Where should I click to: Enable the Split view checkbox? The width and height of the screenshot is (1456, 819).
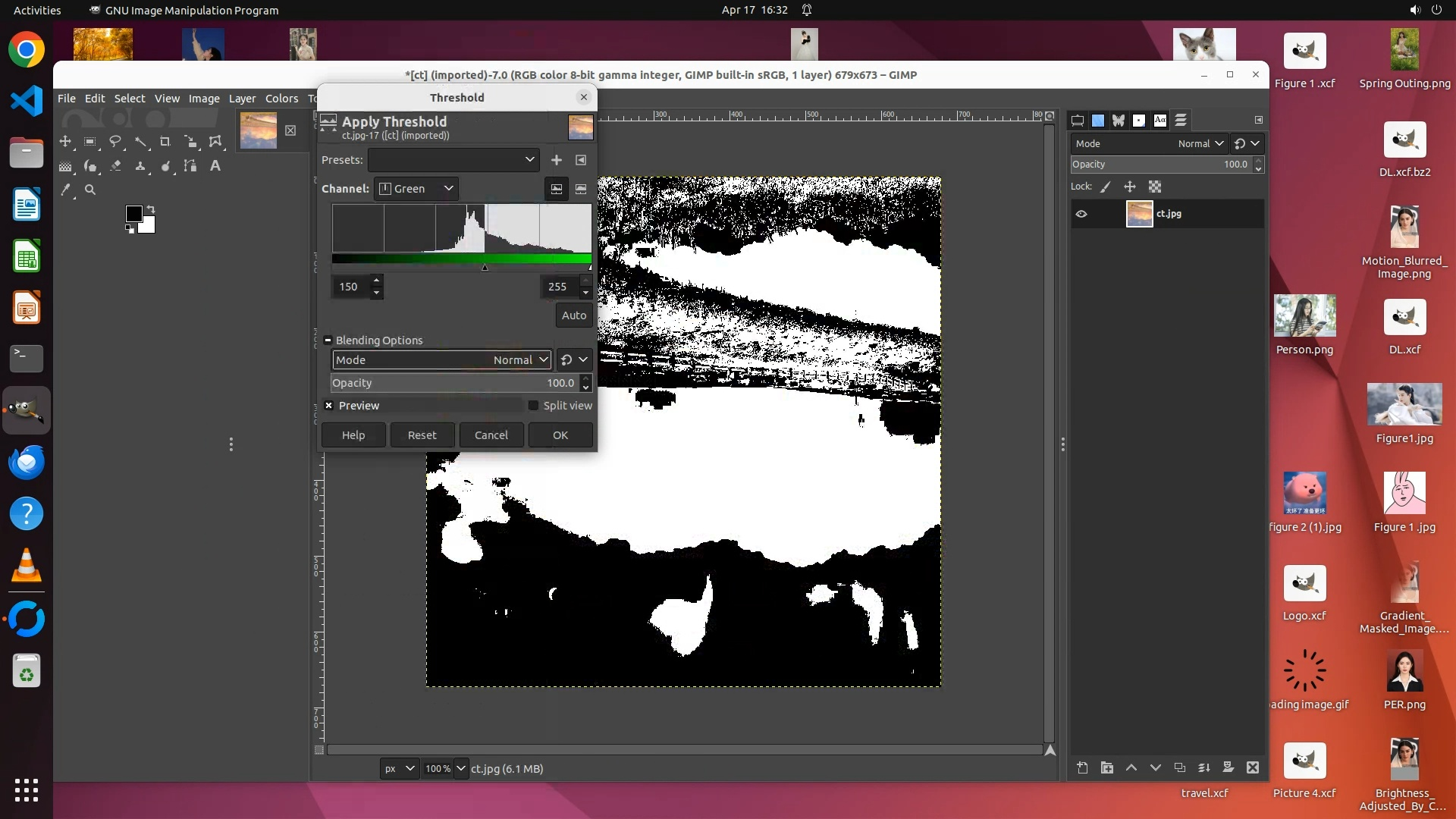(x=533, y=406)
